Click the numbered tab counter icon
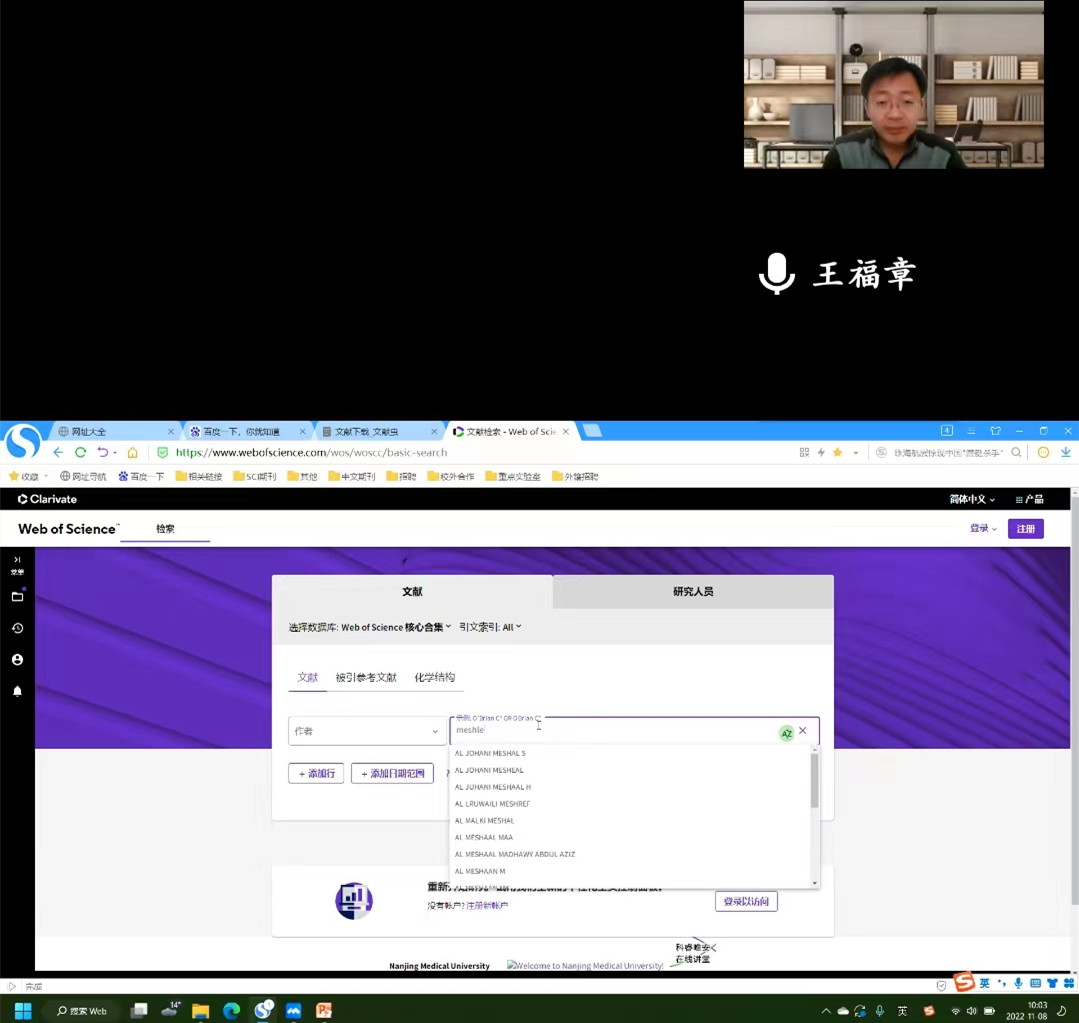This screenshot has width=1079, height=1023. pos(947,431)
